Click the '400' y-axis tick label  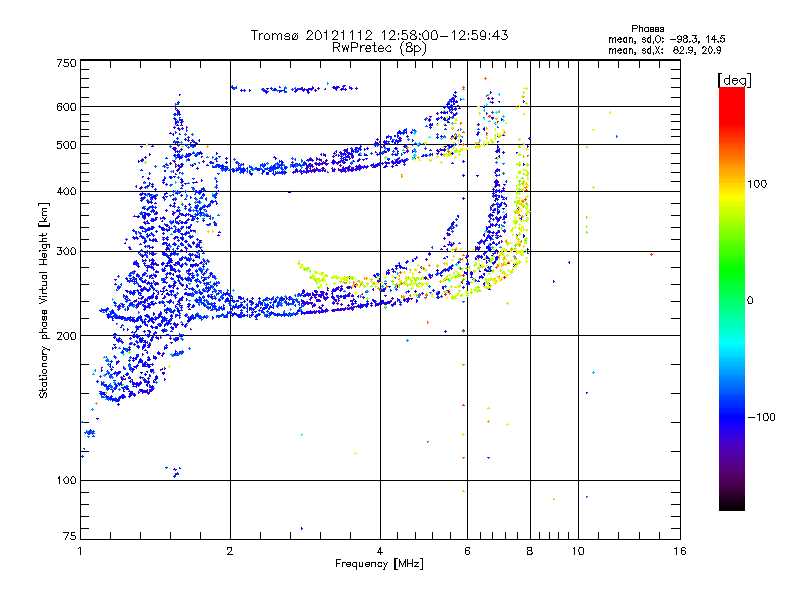(66, 191)
